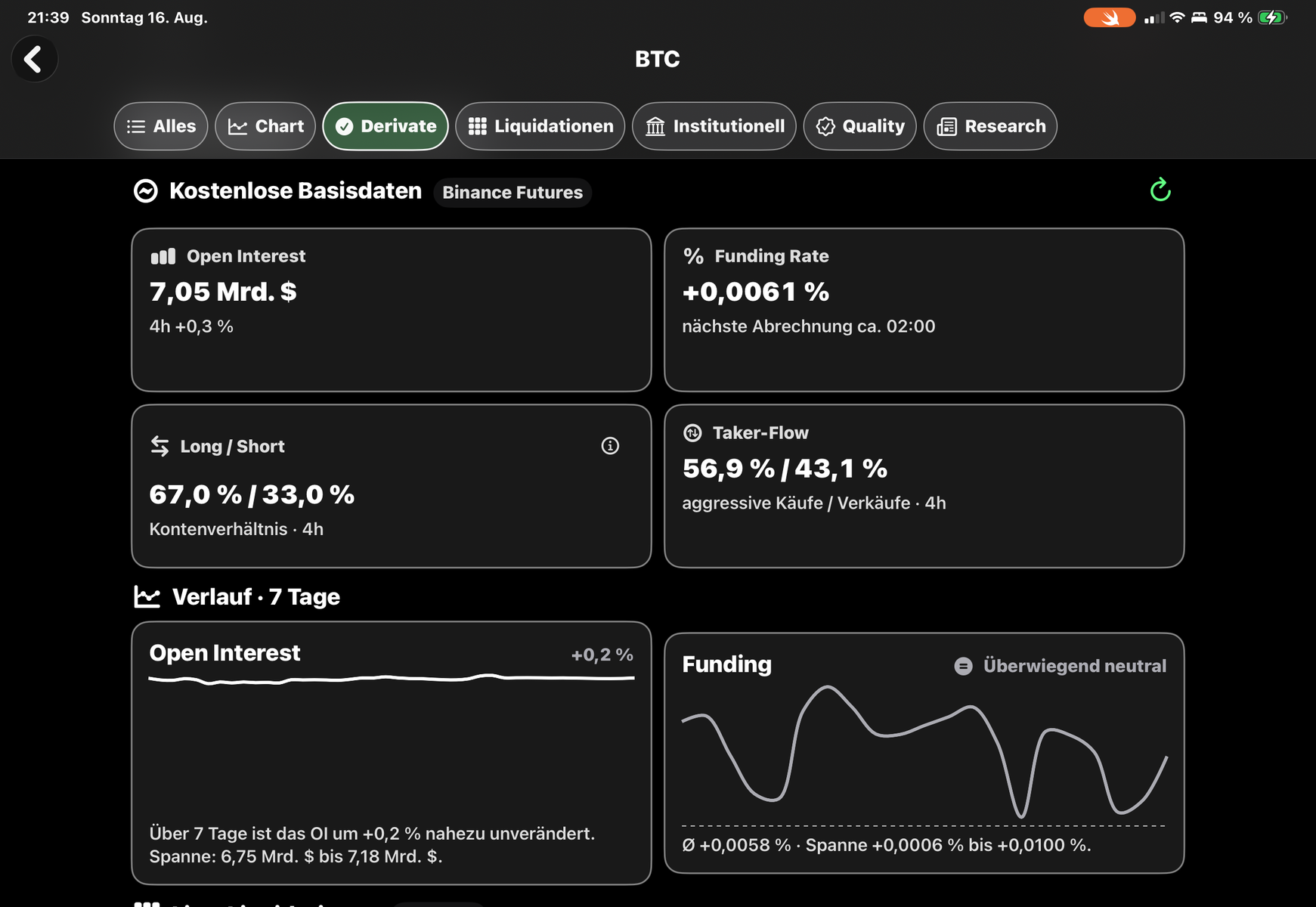Open the Long/Short info icon
The width and height of the screenshot is (1316, 907).
[x=610, y=446]
